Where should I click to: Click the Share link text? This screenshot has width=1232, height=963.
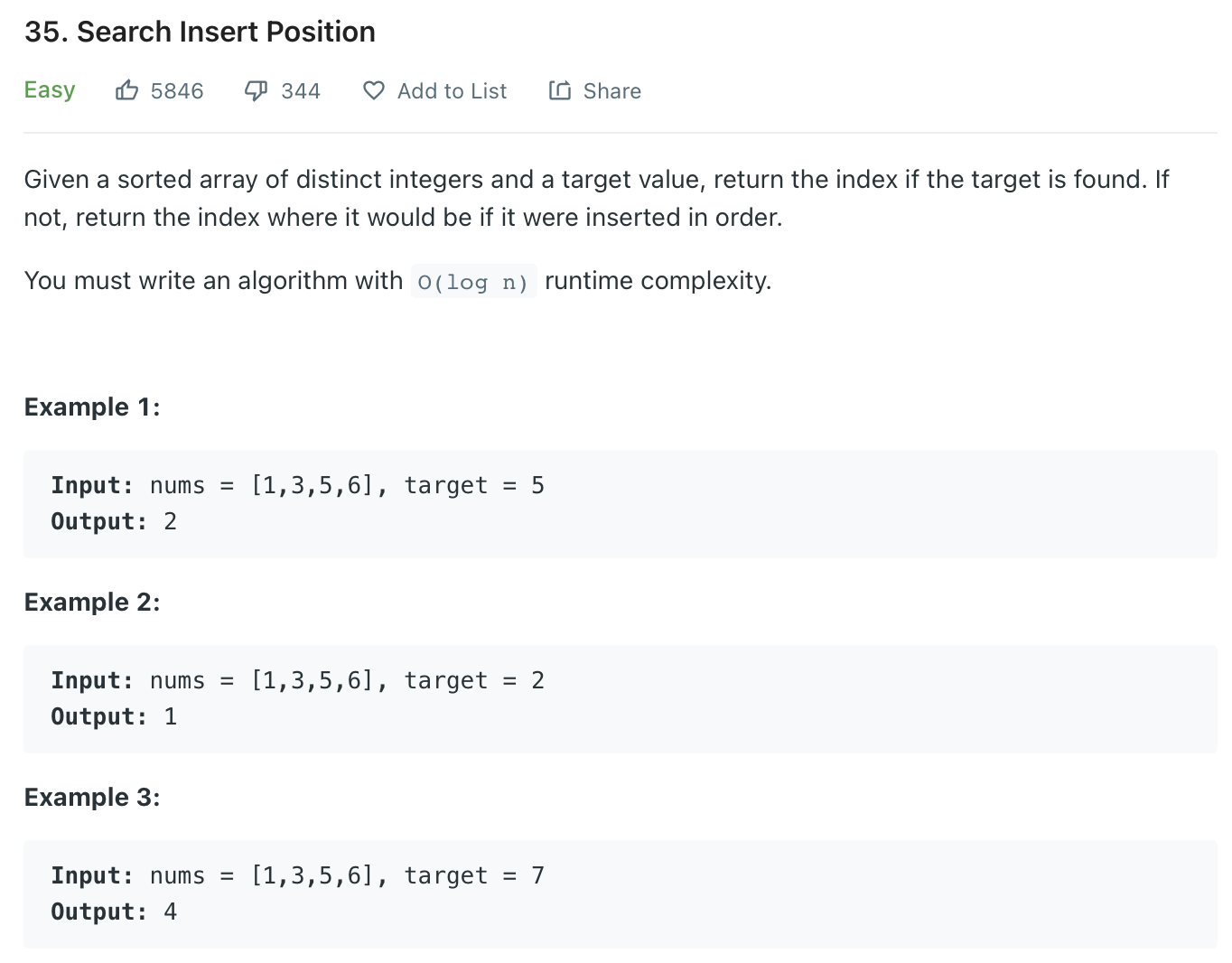point(611,90)
